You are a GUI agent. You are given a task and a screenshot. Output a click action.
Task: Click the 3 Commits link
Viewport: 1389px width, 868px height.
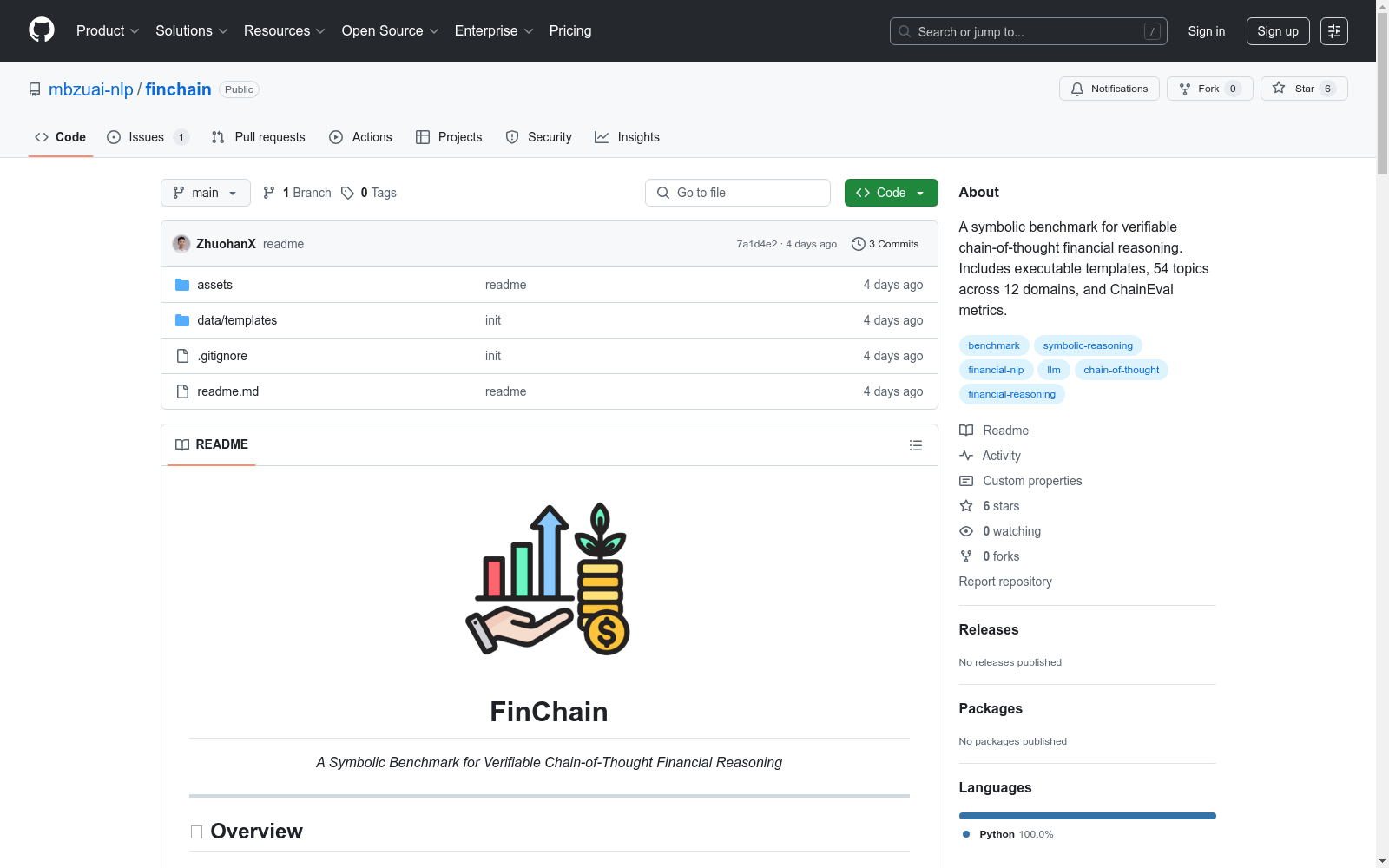tap(885, 244)
